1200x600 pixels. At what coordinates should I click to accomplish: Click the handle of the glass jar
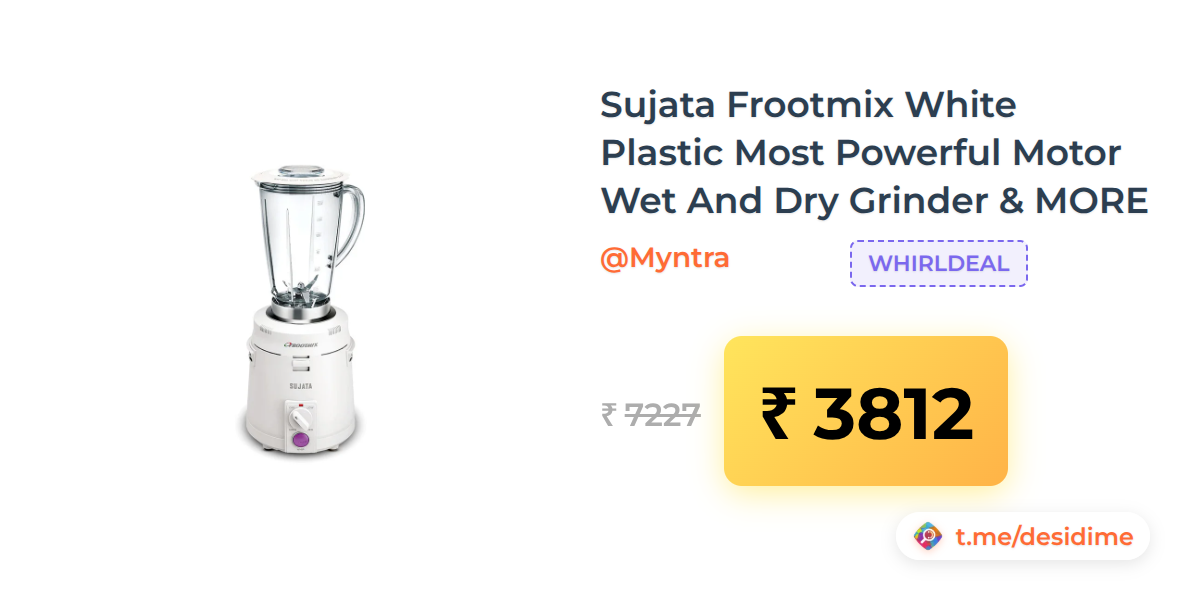[x=354, y=220]
